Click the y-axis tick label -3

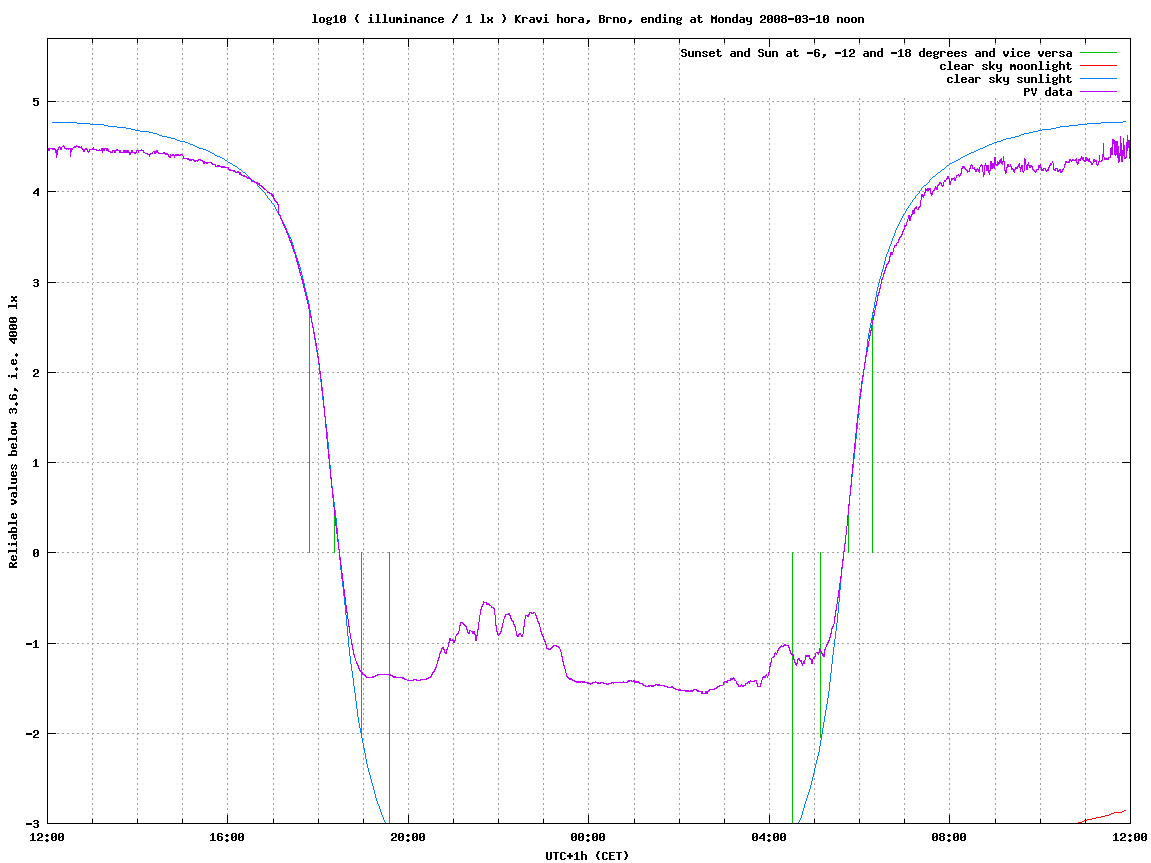(x=33, y=824)
